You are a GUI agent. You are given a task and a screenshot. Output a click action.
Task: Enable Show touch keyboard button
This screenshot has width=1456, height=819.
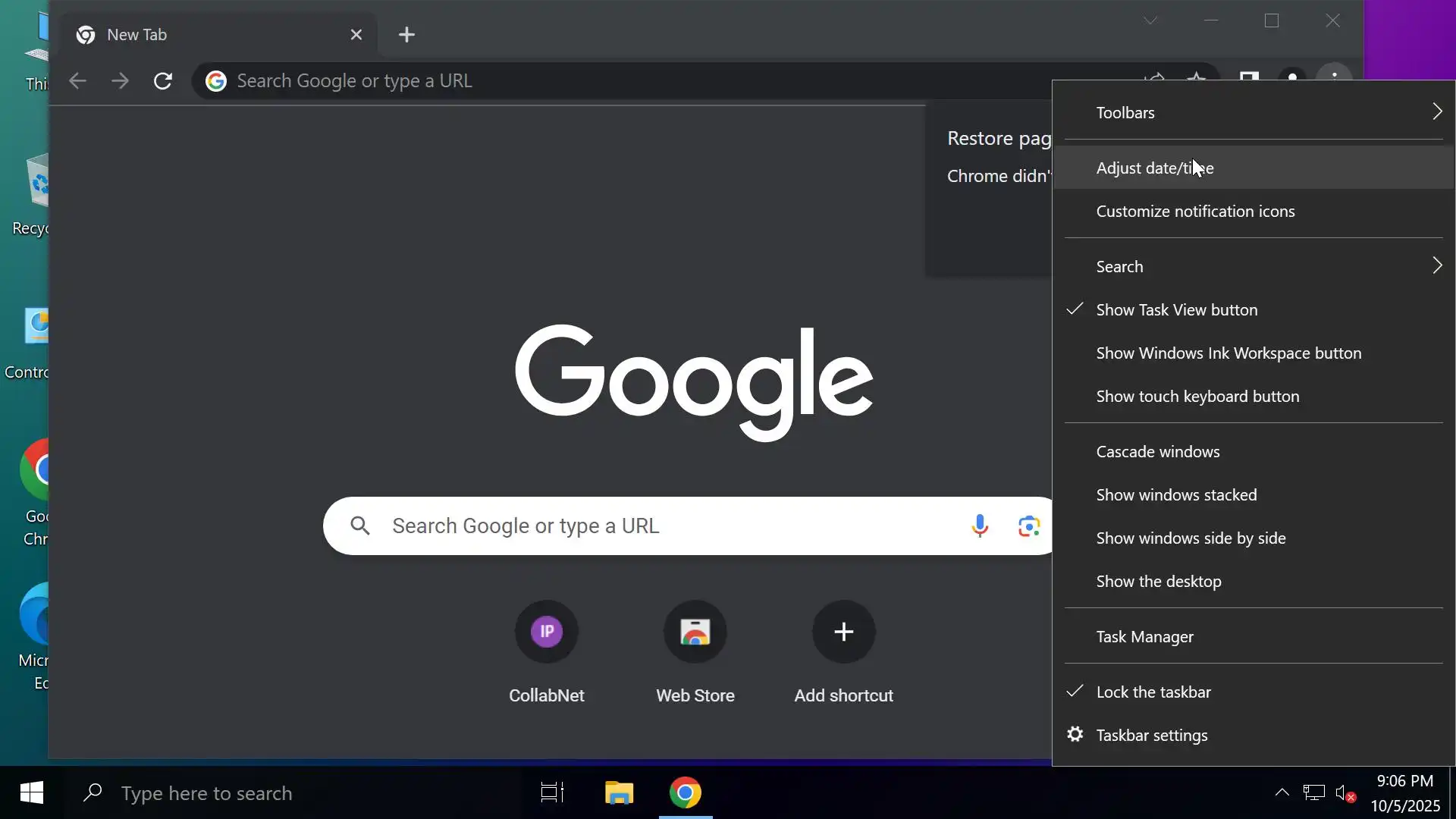point(1197,397)
